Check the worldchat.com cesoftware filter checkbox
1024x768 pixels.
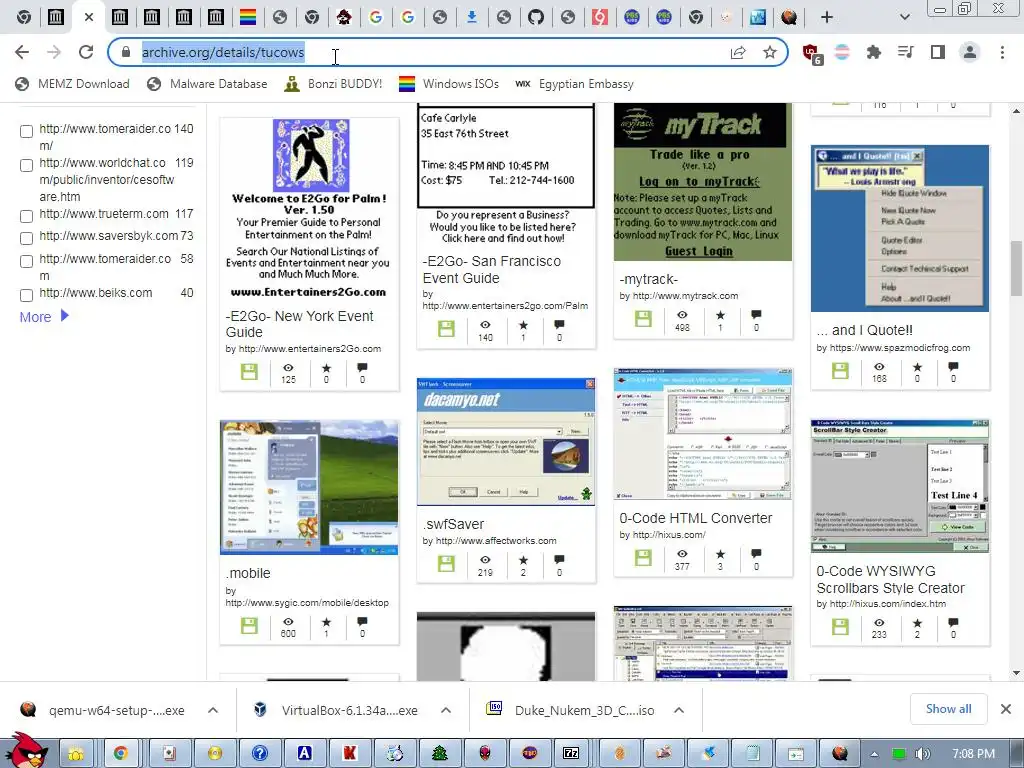26,166
